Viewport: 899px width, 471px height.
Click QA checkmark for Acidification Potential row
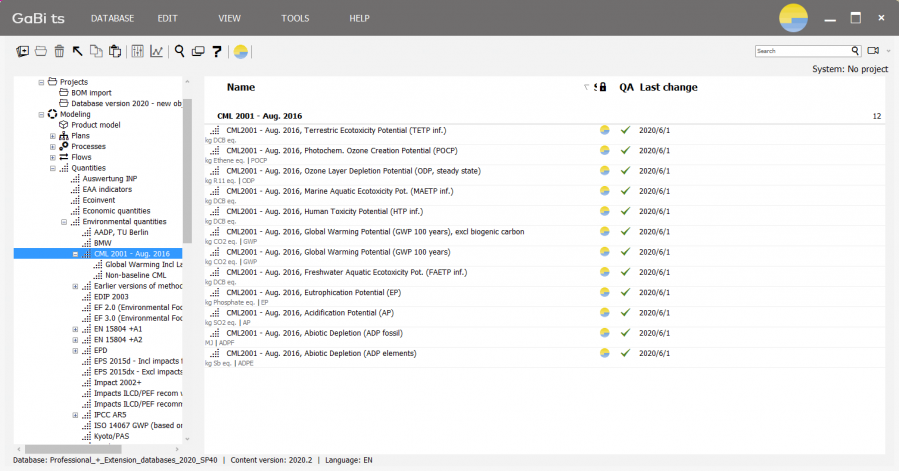click(x=626, y=312)
